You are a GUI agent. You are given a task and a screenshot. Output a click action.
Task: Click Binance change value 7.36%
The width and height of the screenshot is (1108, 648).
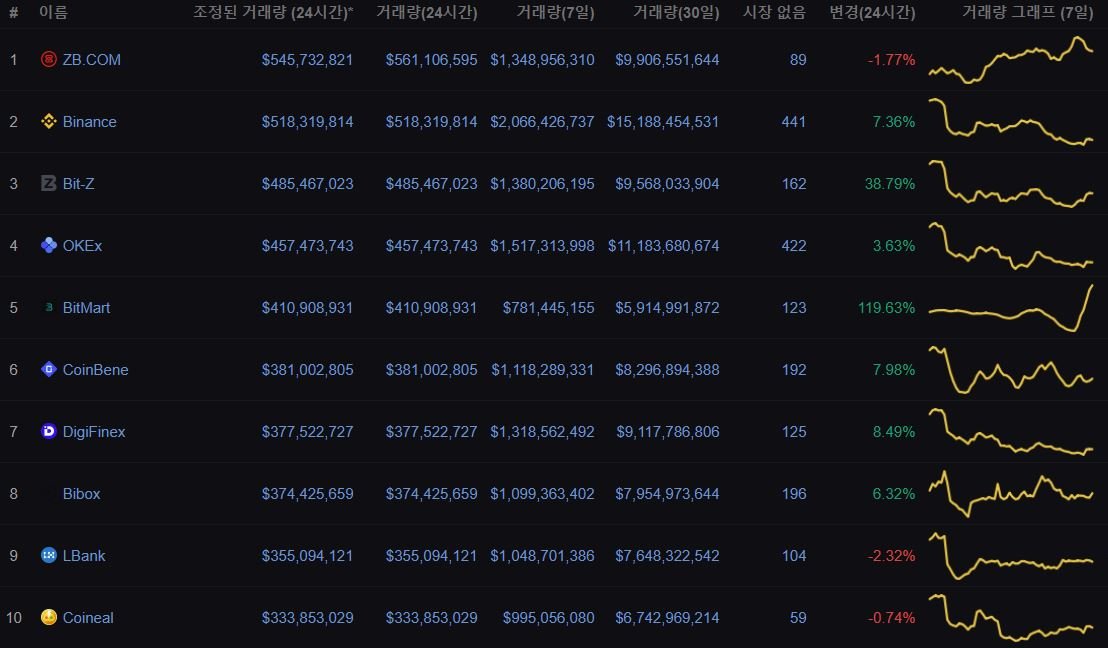point(894,122)
